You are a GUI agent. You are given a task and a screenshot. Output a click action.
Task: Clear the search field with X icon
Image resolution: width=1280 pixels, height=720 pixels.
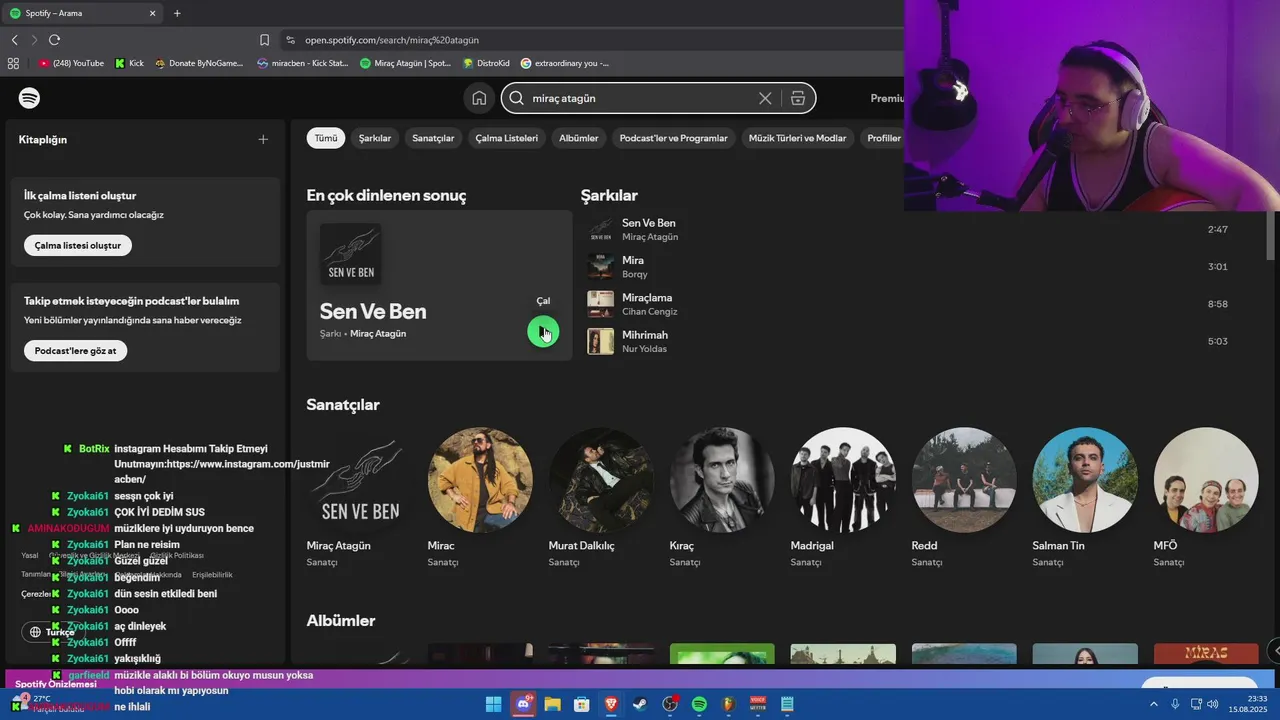765,98
